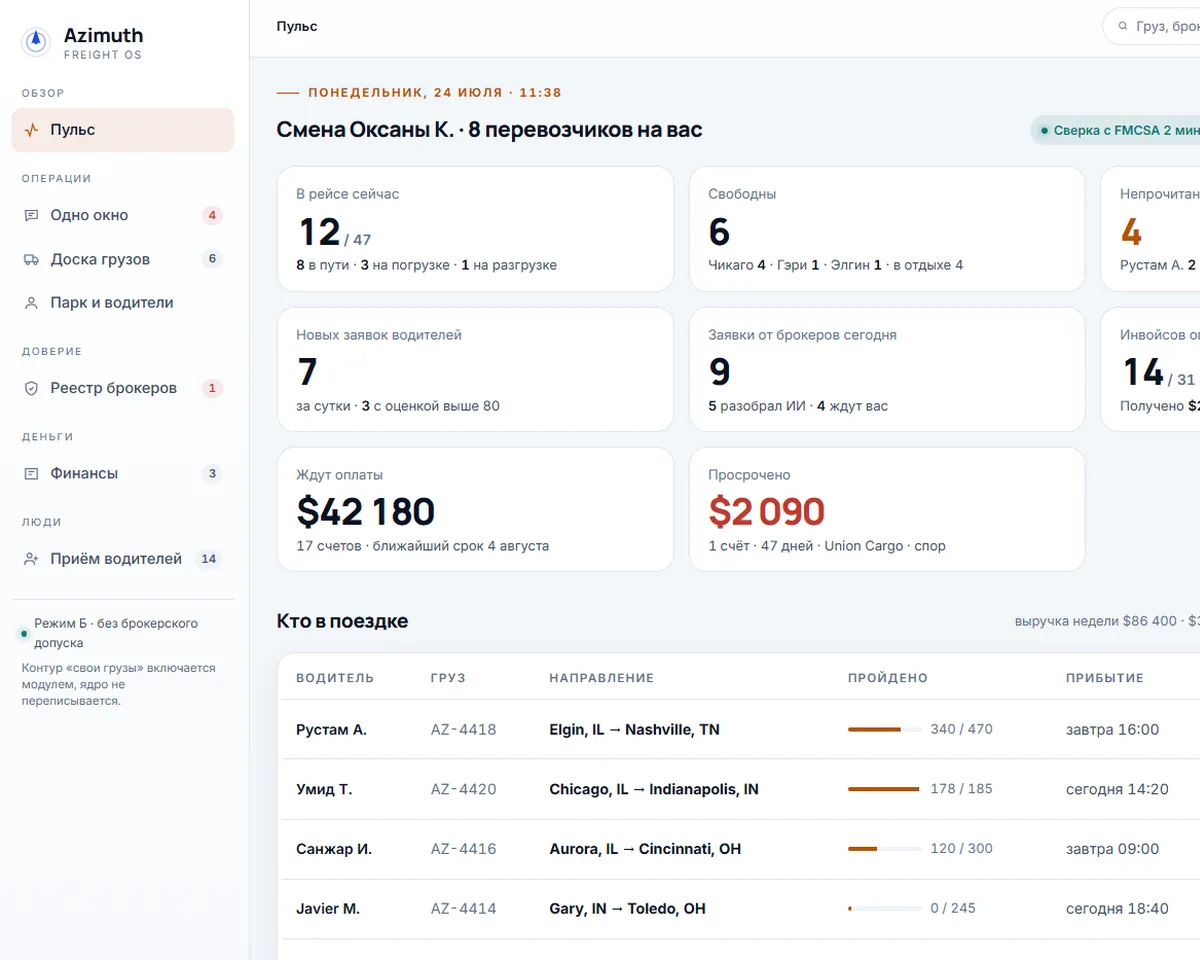Click the shield icon beside Реестр брокеров
1200x960 pixels.
(x=32, y=388)
